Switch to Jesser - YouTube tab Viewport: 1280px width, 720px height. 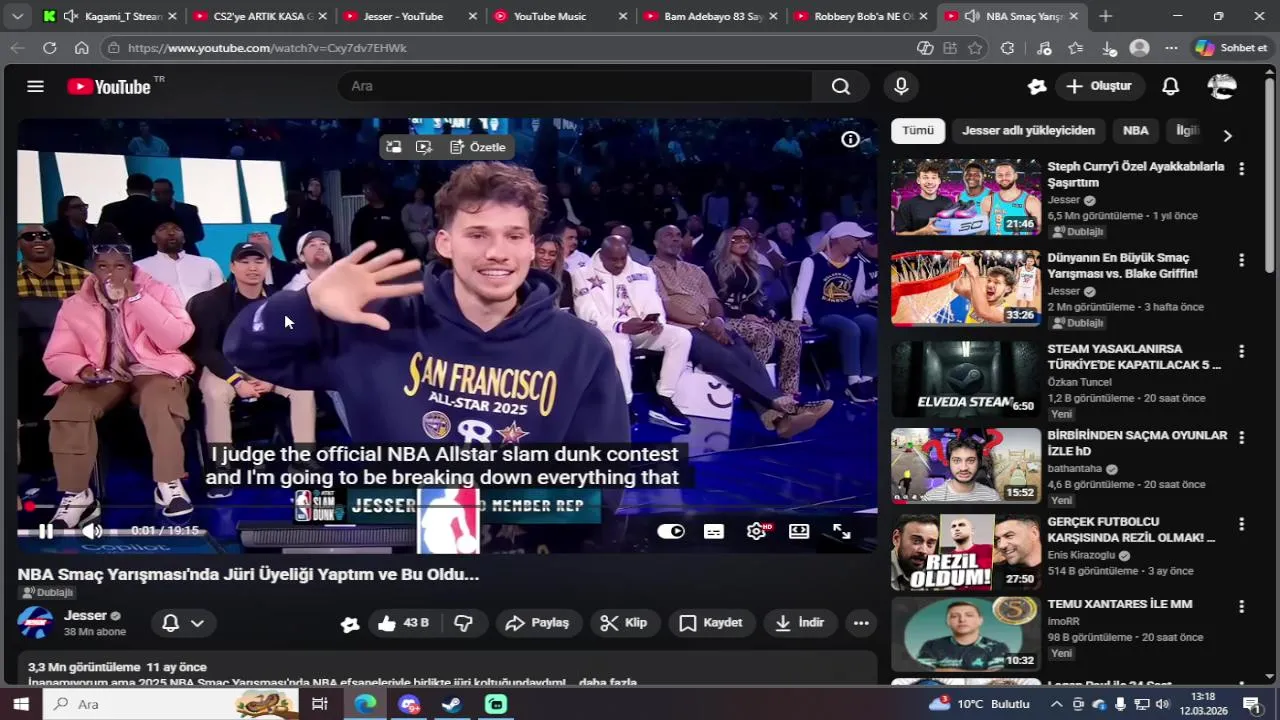tap(410, 16)
